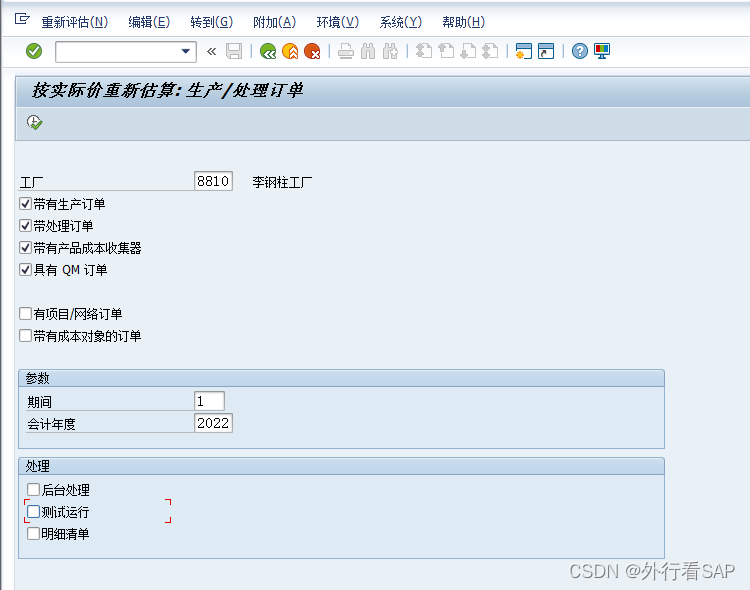Uncheck the 带有产品成本收集器 checkbox

25,248
